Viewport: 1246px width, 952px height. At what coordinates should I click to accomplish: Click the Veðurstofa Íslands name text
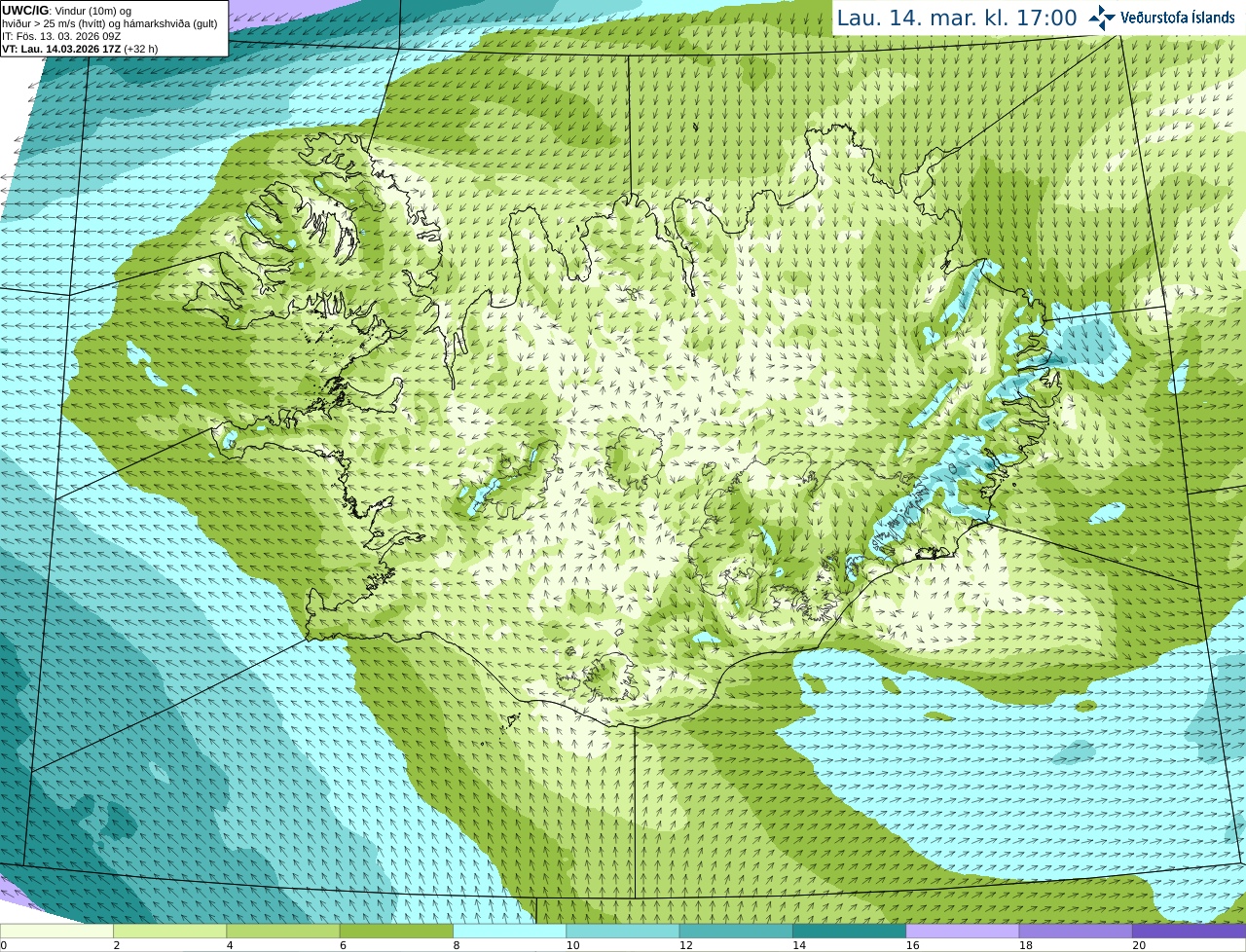[1178, 18]
